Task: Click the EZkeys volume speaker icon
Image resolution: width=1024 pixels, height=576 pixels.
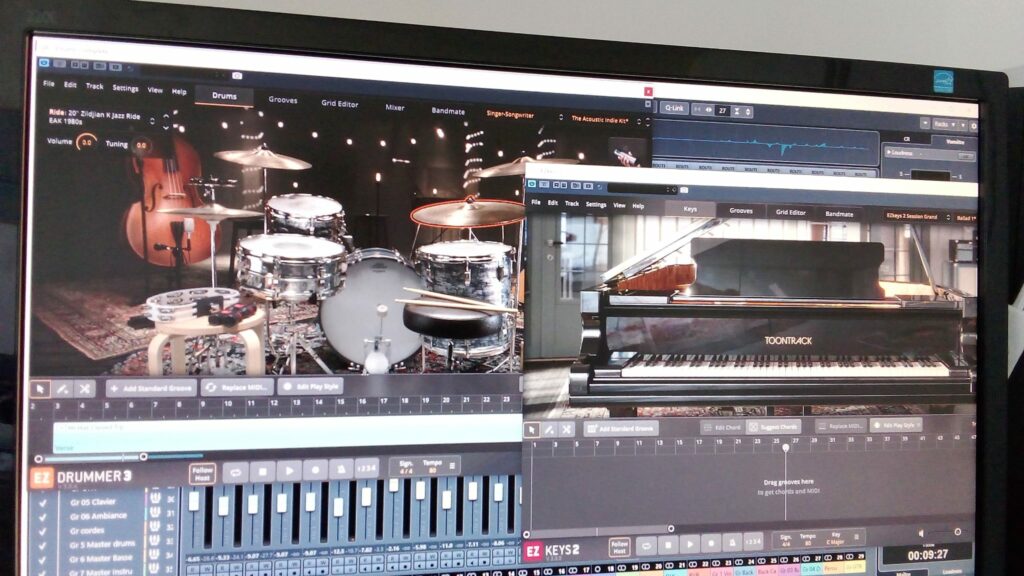Action: (921, 534)
